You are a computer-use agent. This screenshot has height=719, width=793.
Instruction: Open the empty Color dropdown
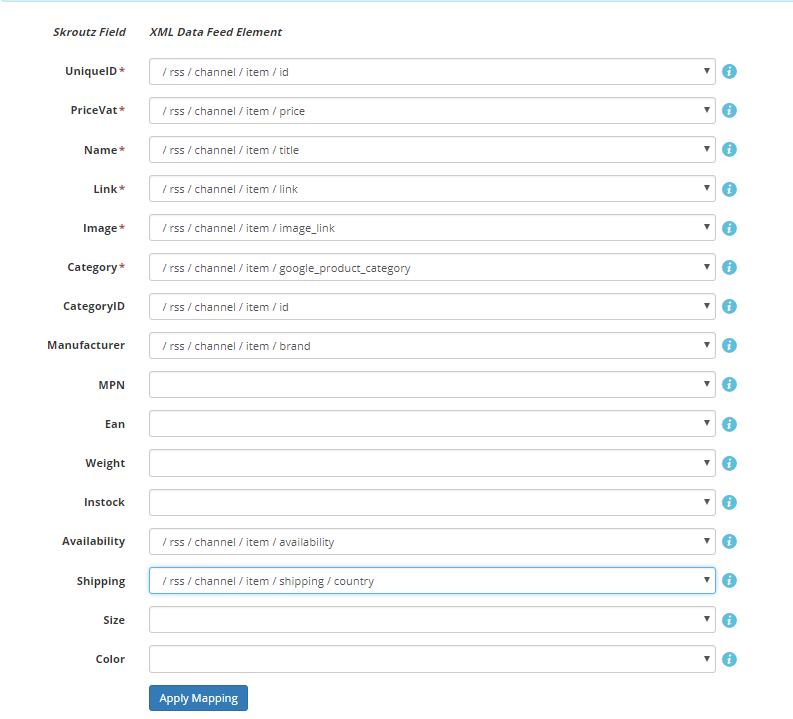pos(432,659)
